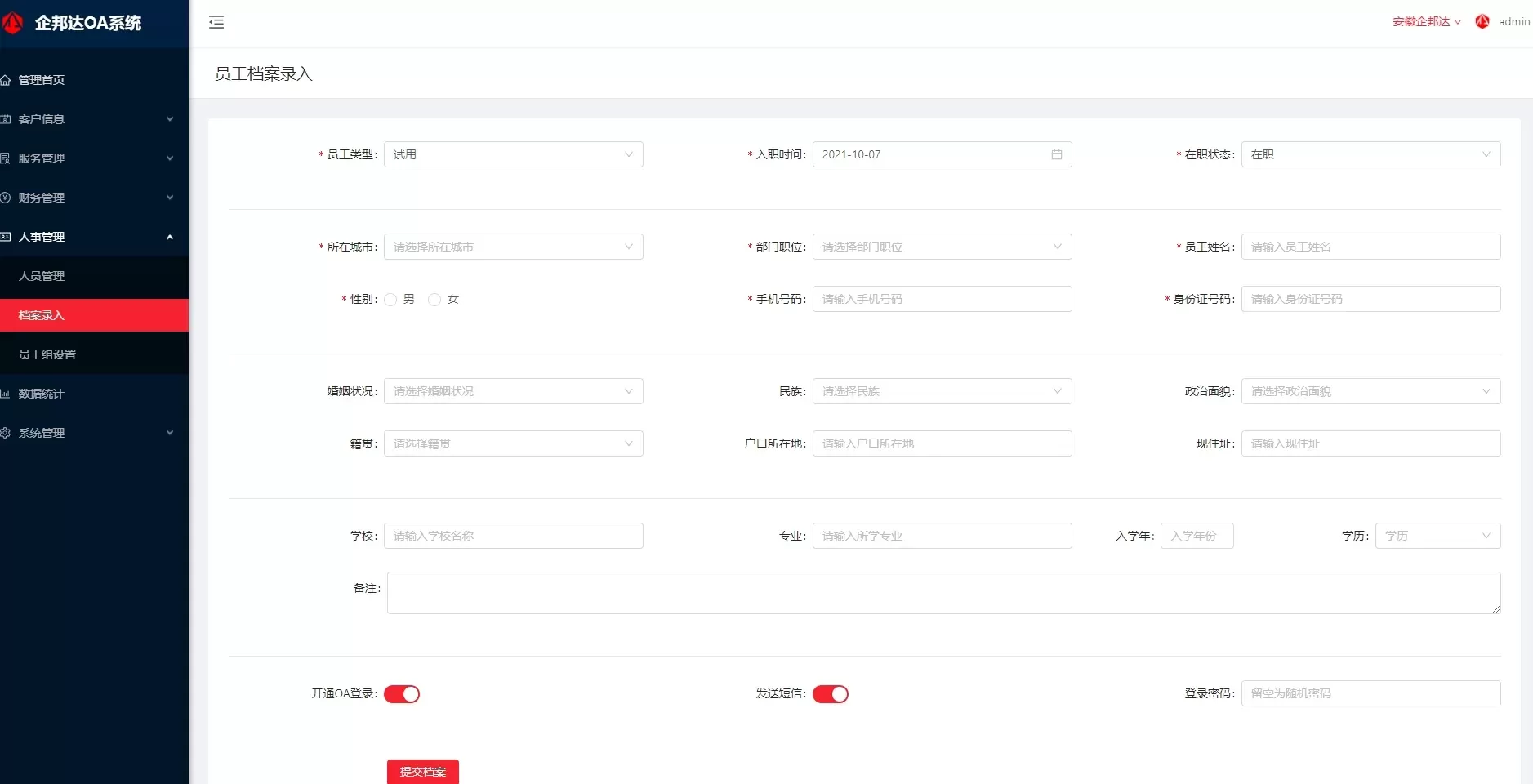Click the 提交档案 submit button
Screen dimensions: 1533x784
point(423,772)
